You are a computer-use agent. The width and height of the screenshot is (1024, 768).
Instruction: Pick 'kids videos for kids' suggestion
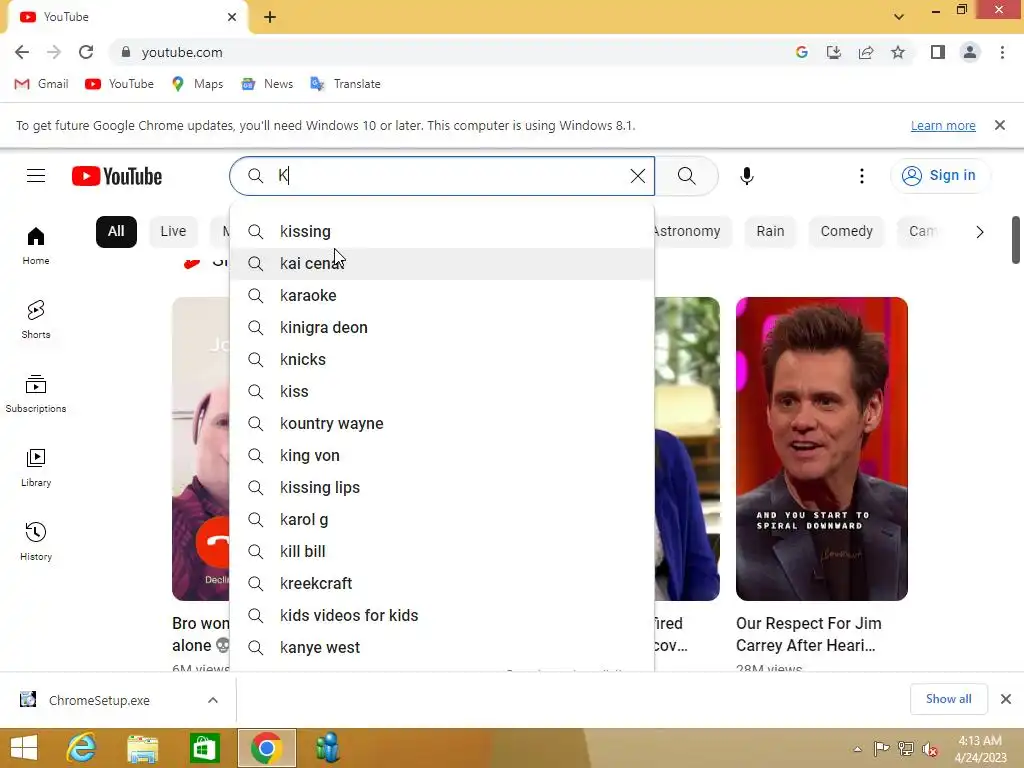pos(442,615)
